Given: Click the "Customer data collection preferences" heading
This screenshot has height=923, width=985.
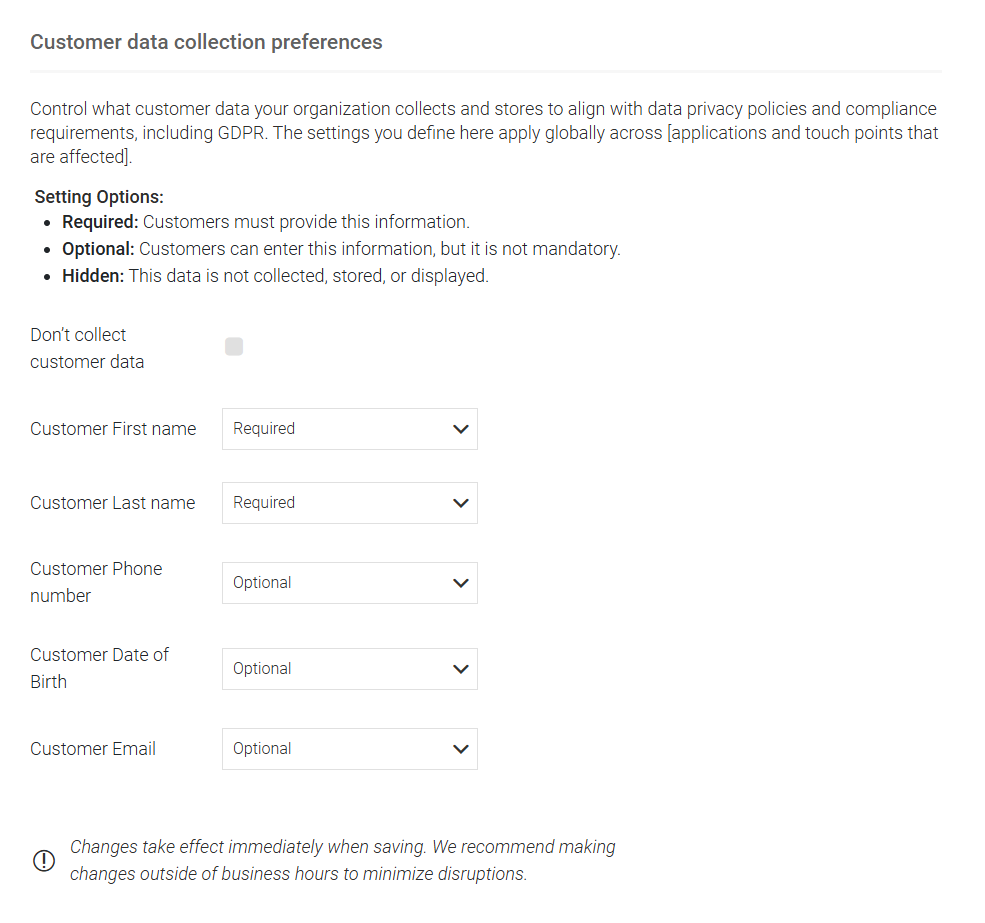Looking at the screenshot, I should pyautogui.click(x=206, y=42).
